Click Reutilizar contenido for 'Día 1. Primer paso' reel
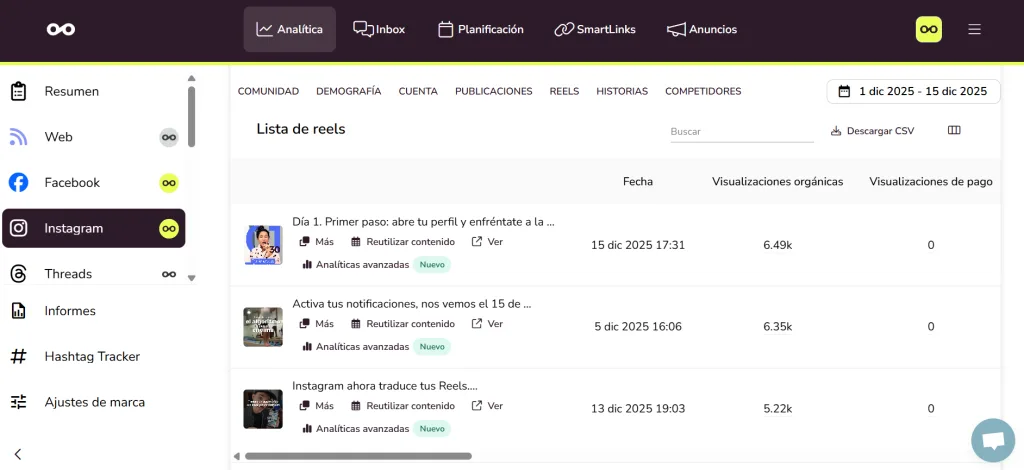Image resolution: width=1024 pixels, height=470 pixels. pyautogui.click(x=403, y=242)
